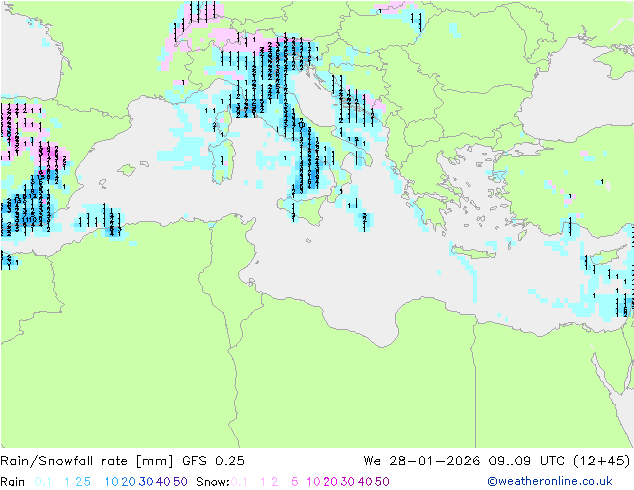634x490 pixels.
Task: Click the 'We 28-01-2026' date text
Action: point(421,461)
